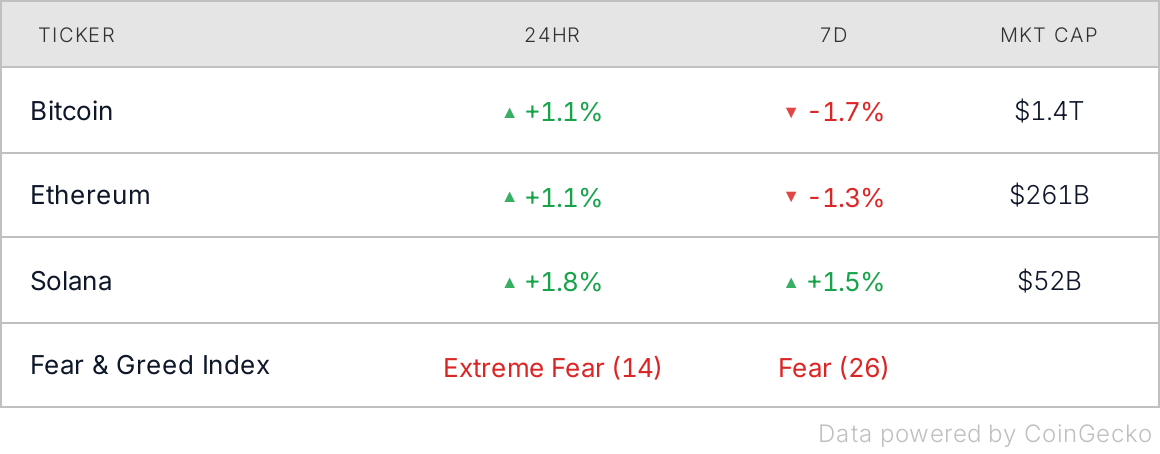Open the Fear & Greed Index label
The image size is (1160, 454).
(x=150, y=365)
